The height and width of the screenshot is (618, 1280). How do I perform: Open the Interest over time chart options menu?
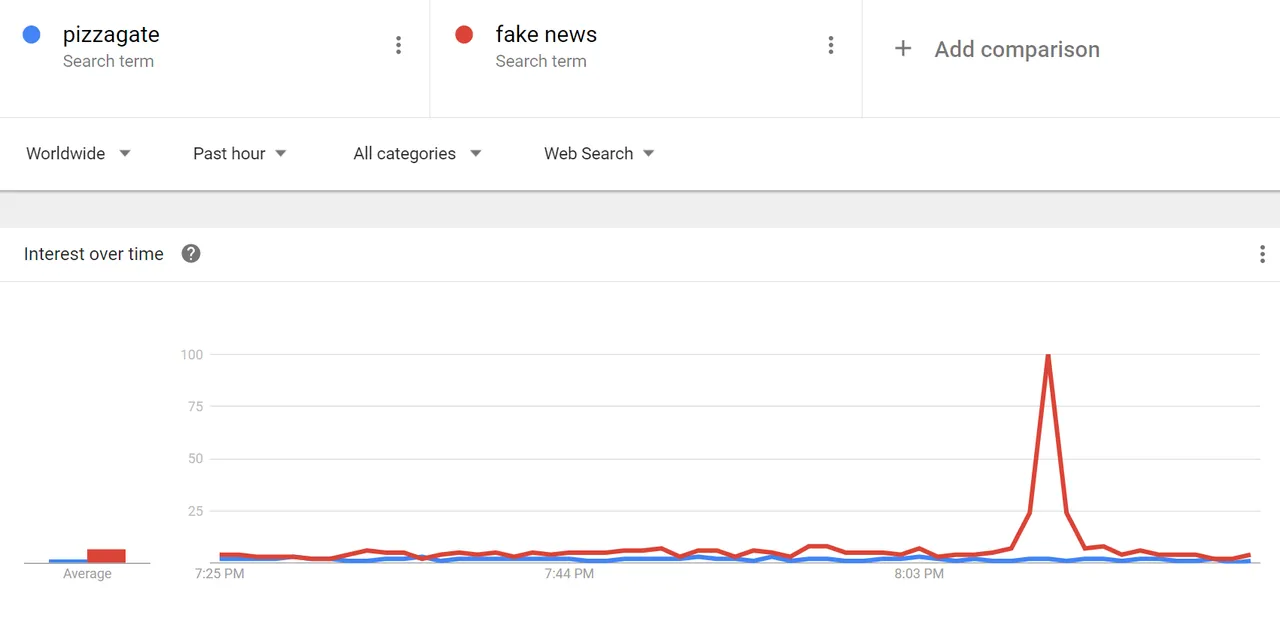pyautogui.click(x=1262, y=254)
